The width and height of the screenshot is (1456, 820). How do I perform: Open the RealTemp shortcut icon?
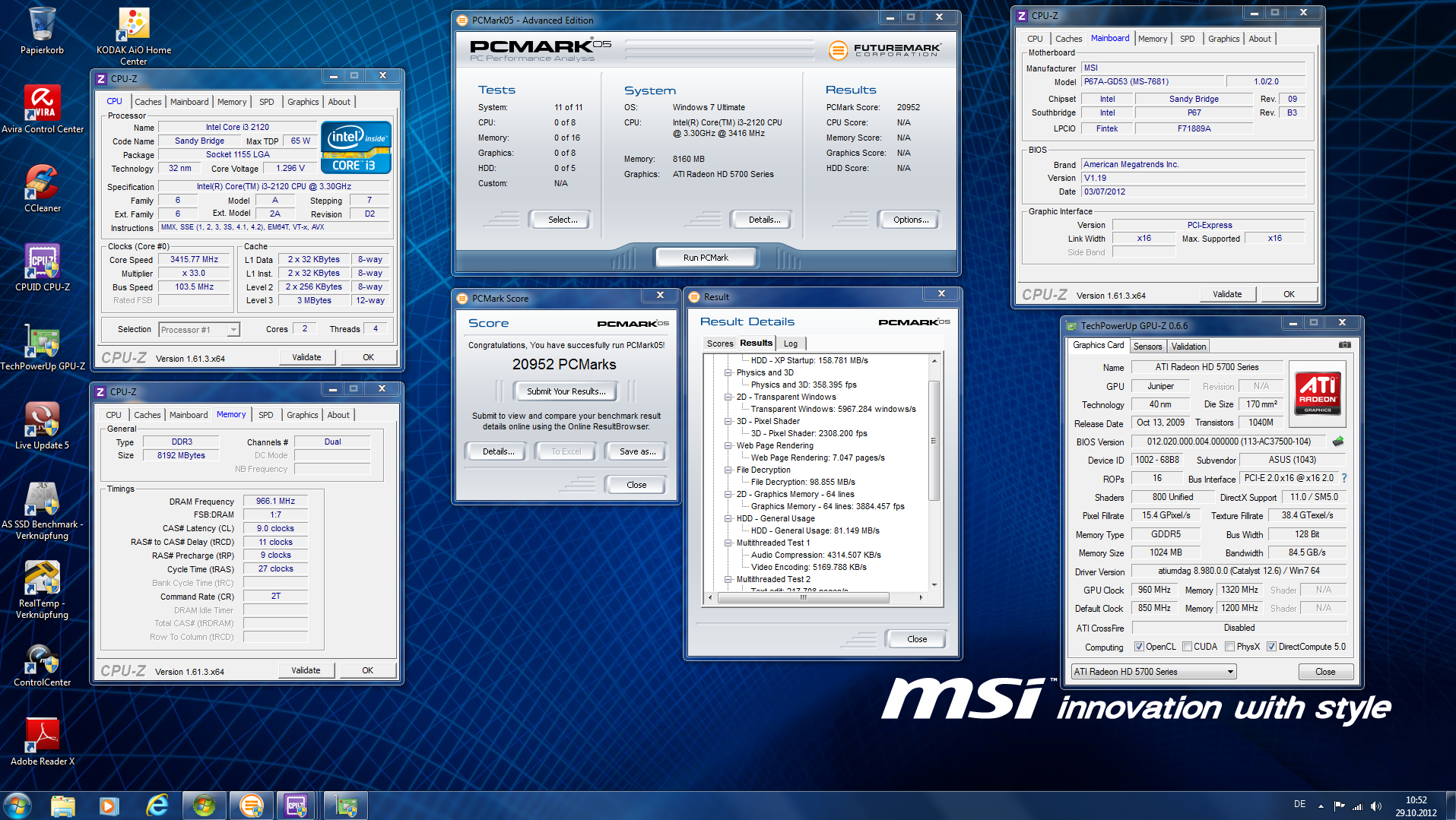(43, 589)
